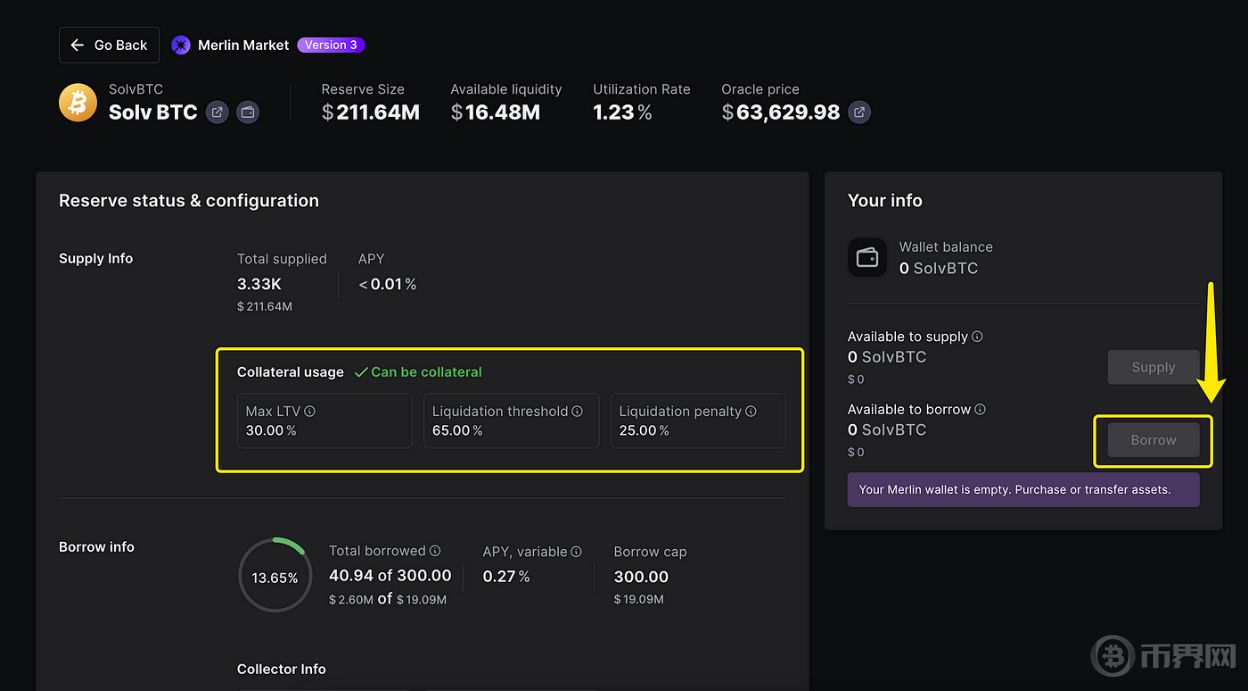Select the SolvBTC Bitcoin token logo
Viewport: 1248px width, 691px height.
(78, 102)
